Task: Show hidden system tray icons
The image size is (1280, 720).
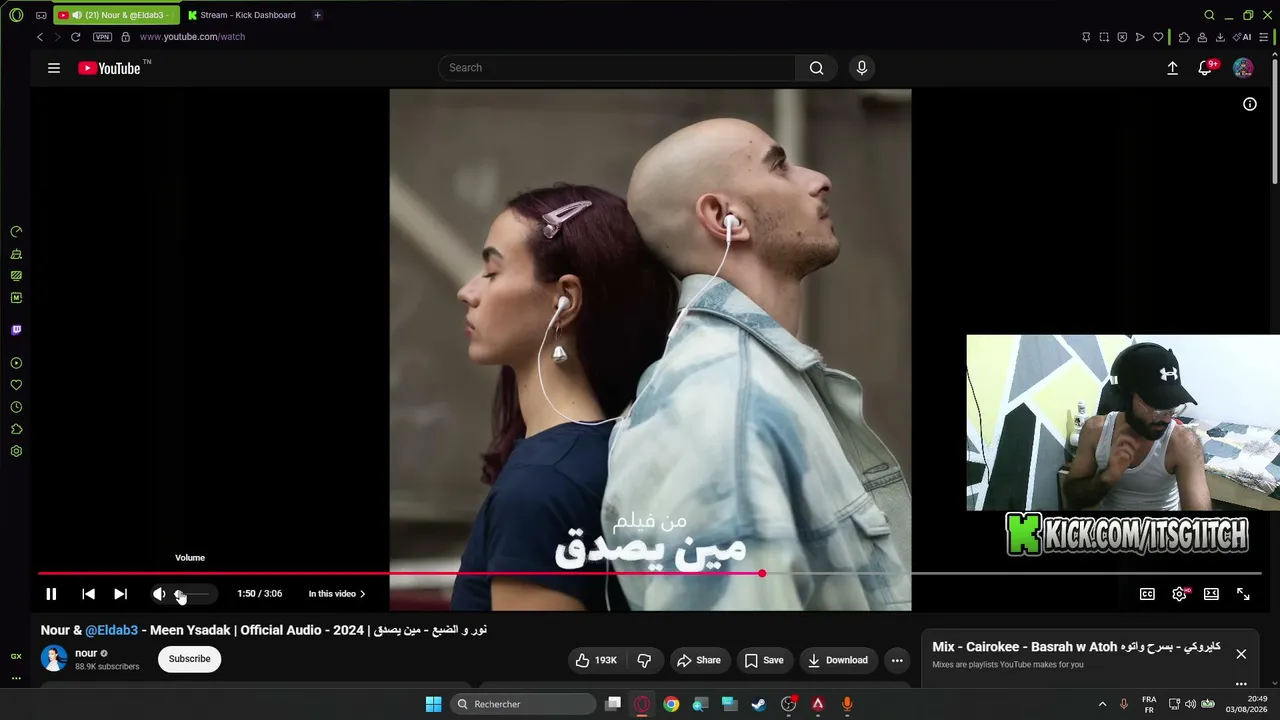Action: click(x=1102, y=704)
